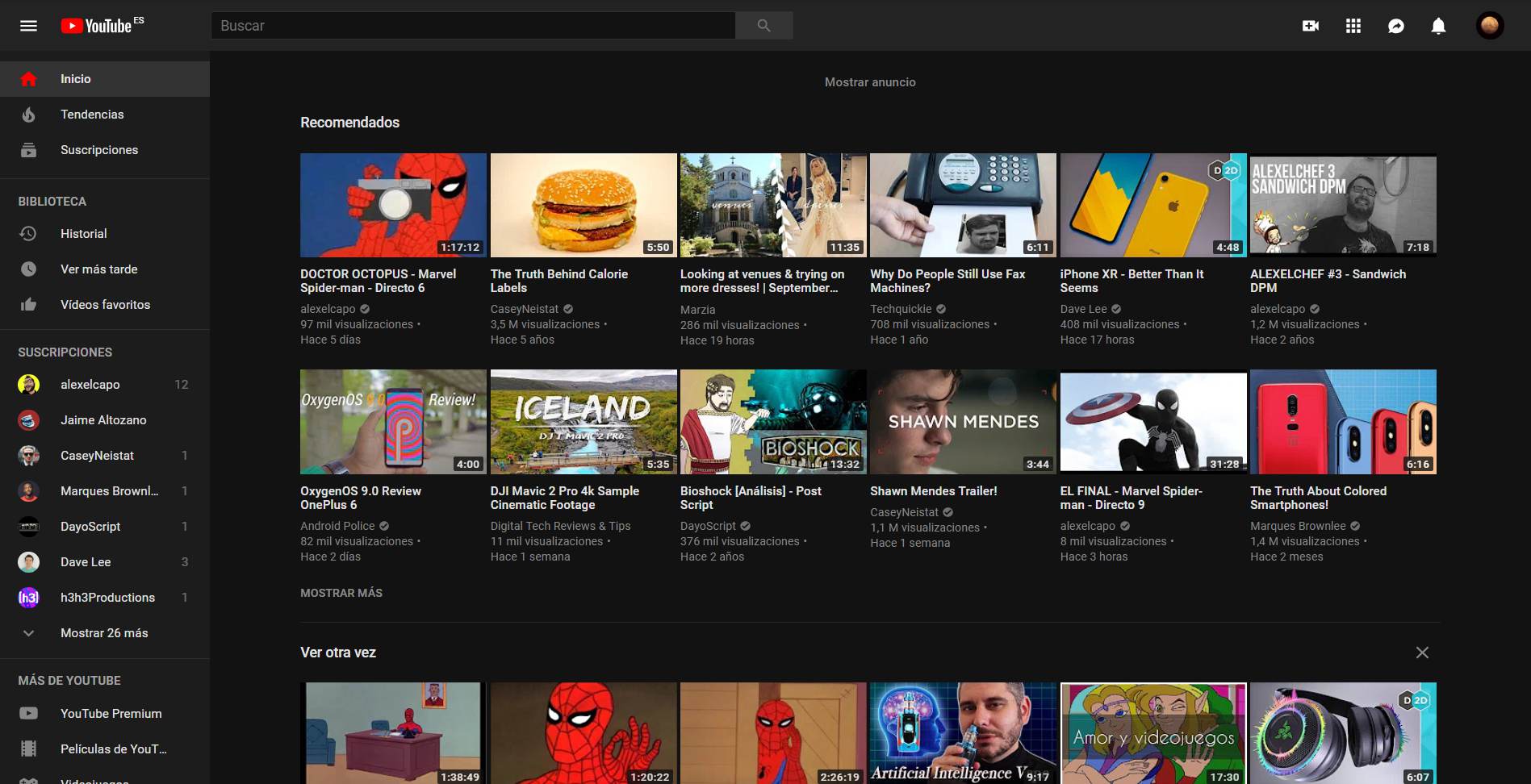Play the burger Calorie Labels thumbnail
1531x784 pixels.
tap(584, 206)
